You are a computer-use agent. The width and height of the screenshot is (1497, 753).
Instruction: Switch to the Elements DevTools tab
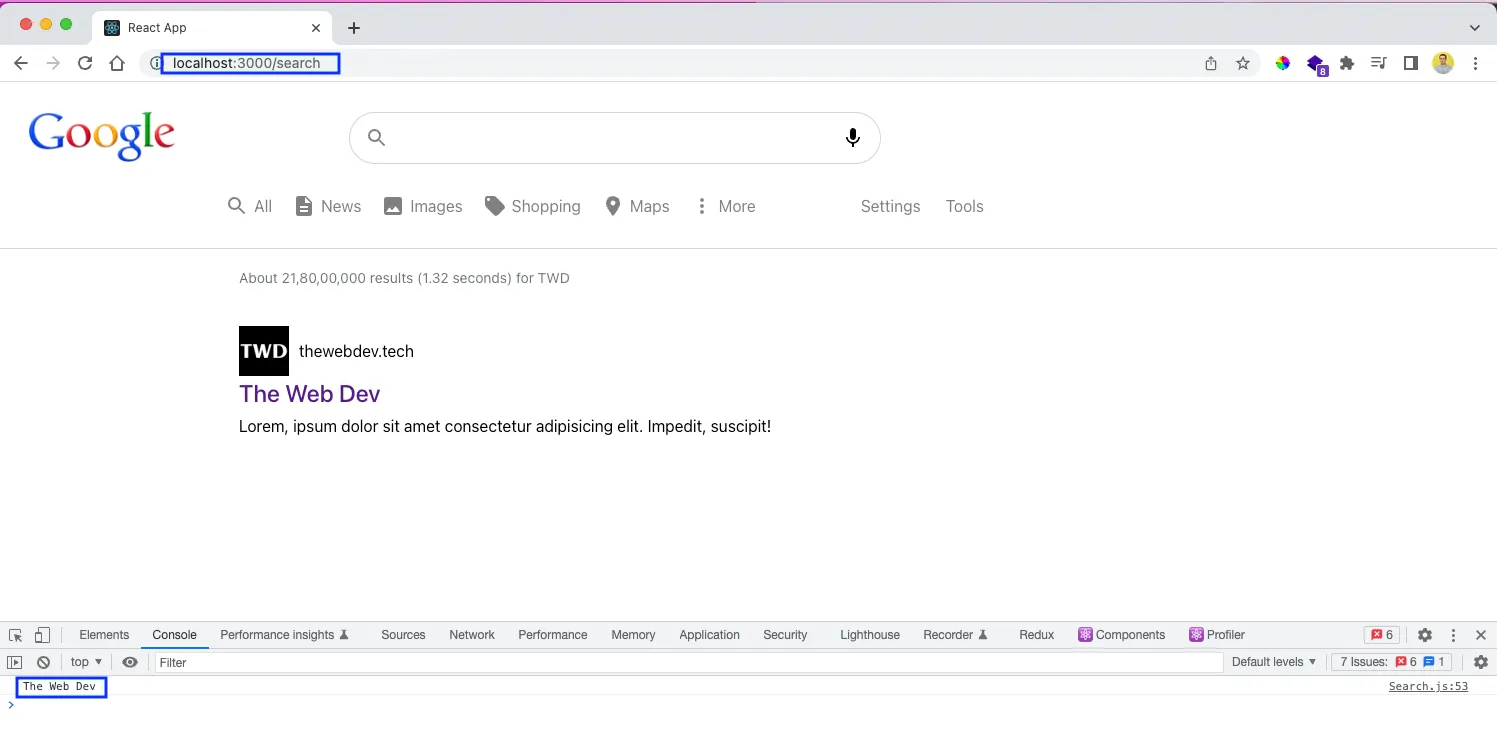(104, 635)
